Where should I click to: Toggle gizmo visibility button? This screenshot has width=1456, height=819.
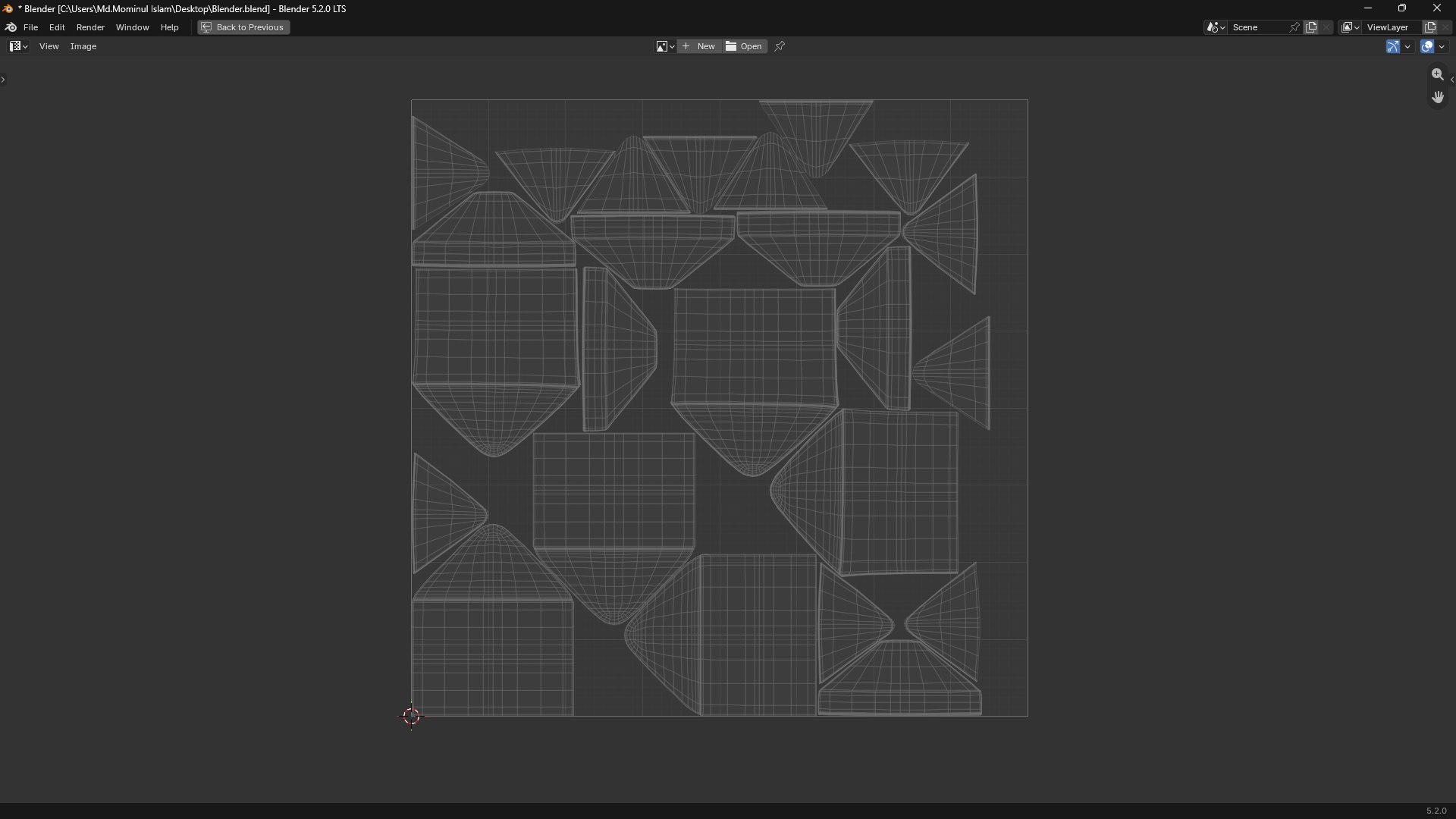click(x=1393, y=46)
